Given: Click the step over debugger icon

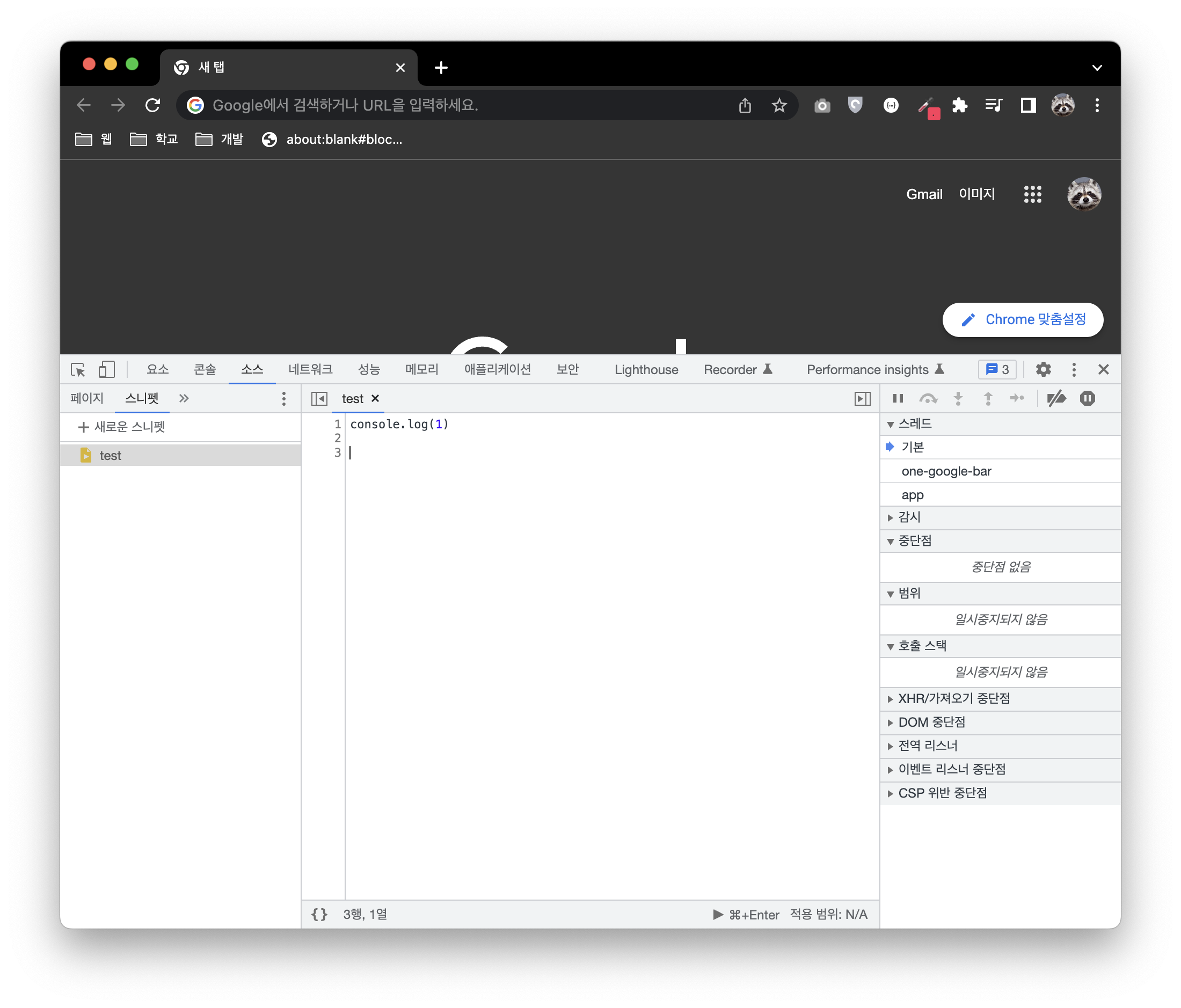Looking at the screenshot, I should 928,399.
